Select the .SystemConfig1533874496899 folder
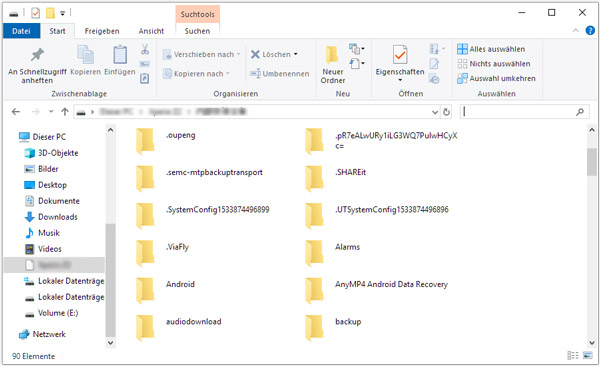Image resolution: width=600 pixels, height=366 pixels. [203, 216]
